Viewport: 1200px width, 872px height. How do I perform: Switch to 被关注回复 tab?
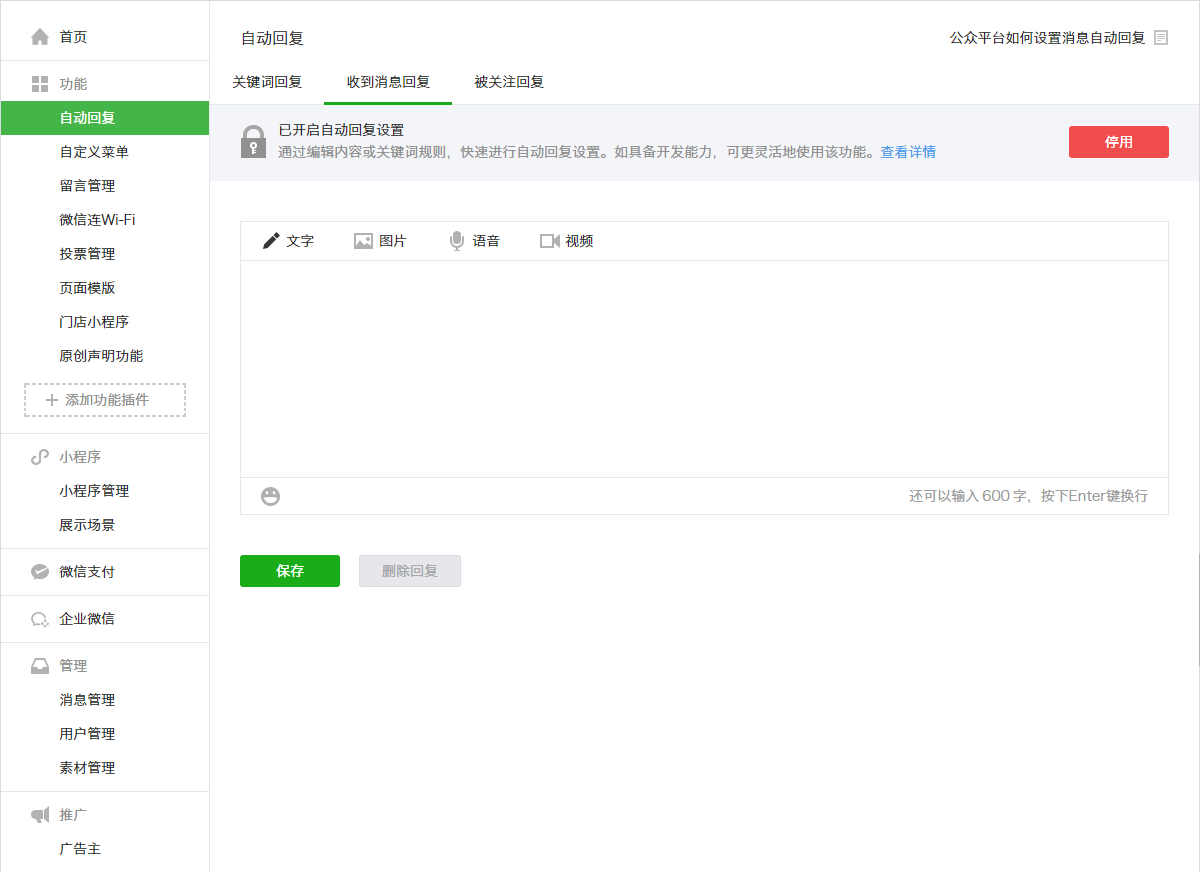point(509,82)
